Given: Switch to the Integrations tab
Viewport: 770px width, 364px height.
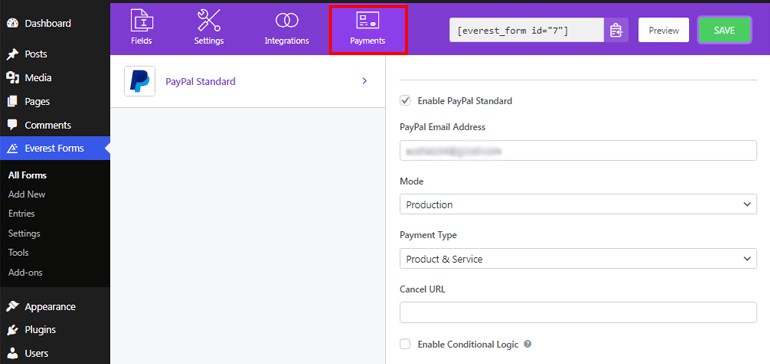Looking at the screenshot, I should 287,28.
